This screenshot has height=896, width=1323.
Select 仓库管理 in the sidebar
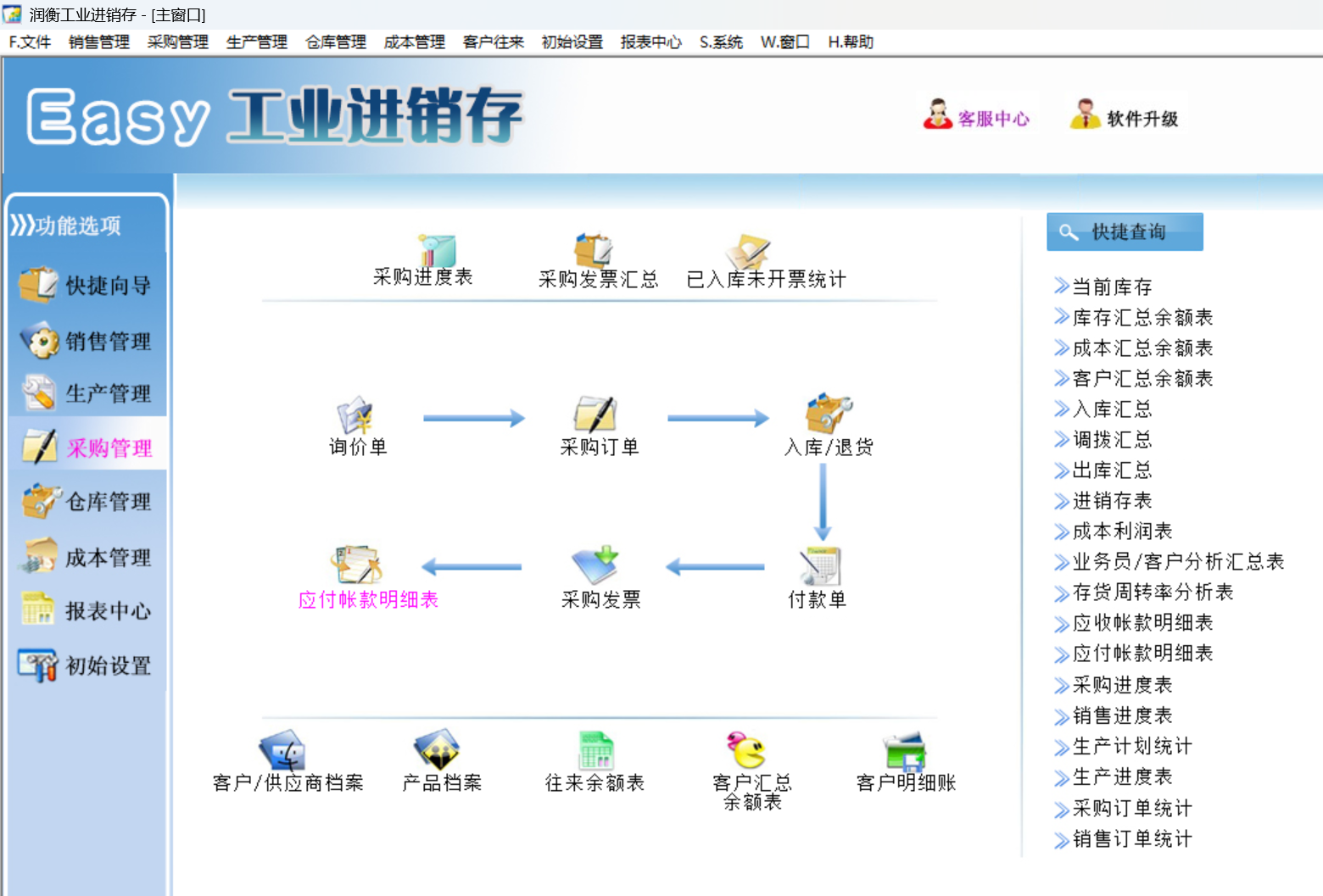pos(86,502)
